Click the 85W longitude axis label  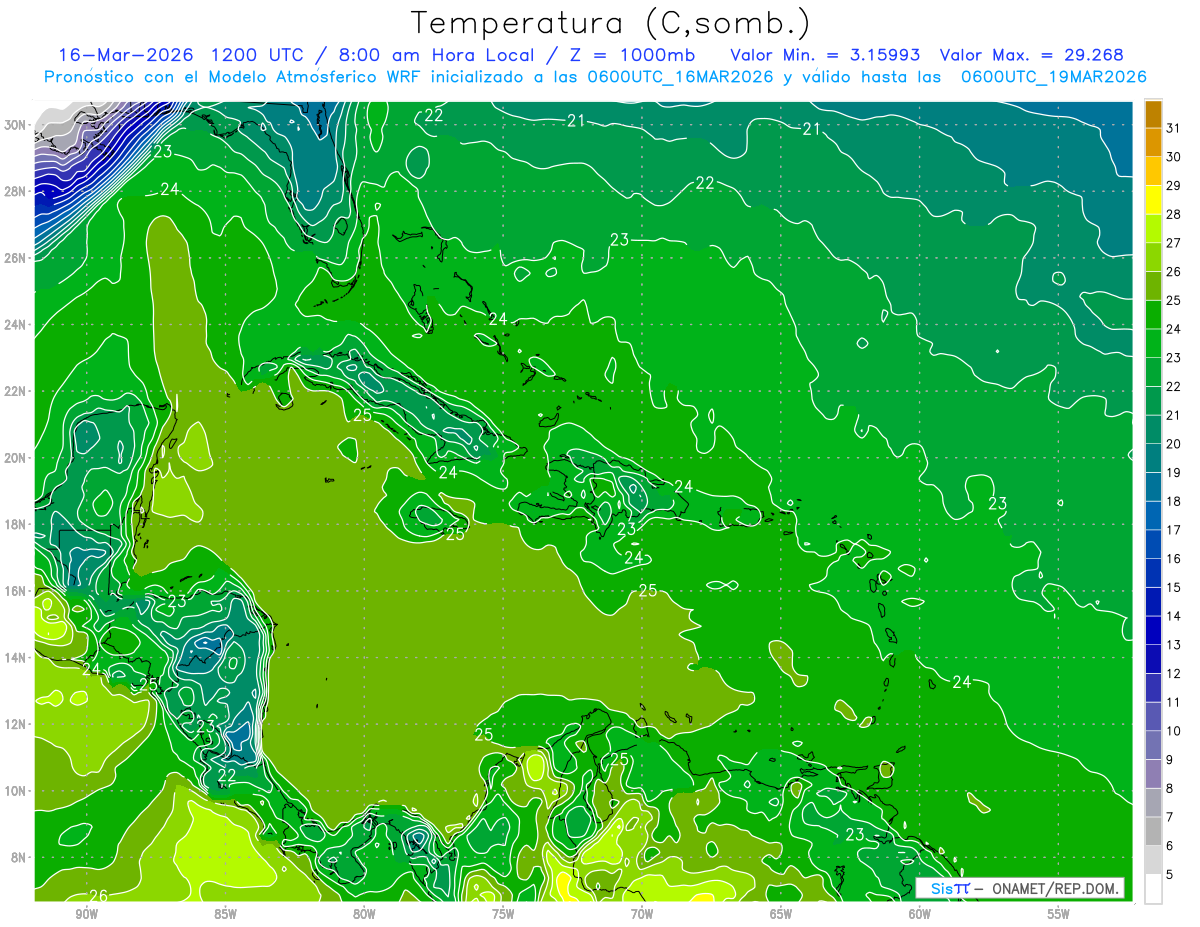[x=225, y=914]
